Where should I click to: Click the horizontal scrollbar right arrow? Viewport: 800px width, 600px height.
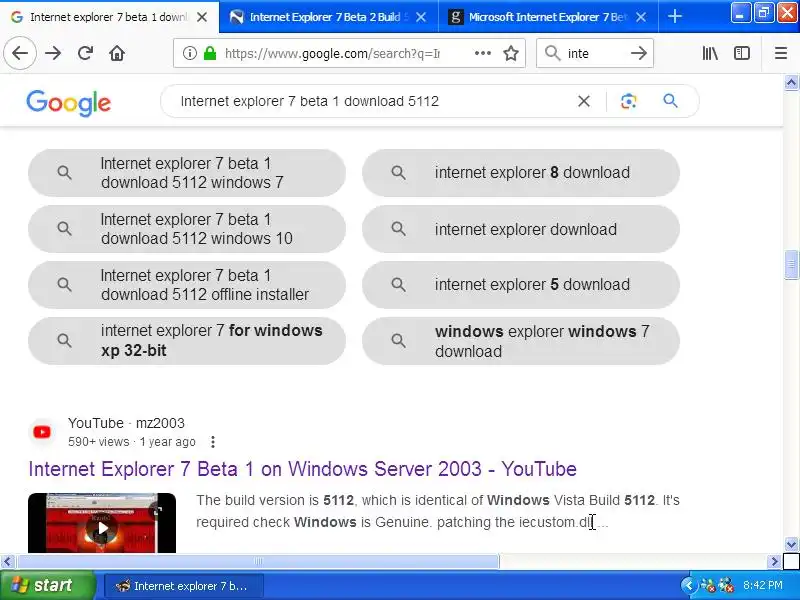pyautogui.click(x=774, y=562)
